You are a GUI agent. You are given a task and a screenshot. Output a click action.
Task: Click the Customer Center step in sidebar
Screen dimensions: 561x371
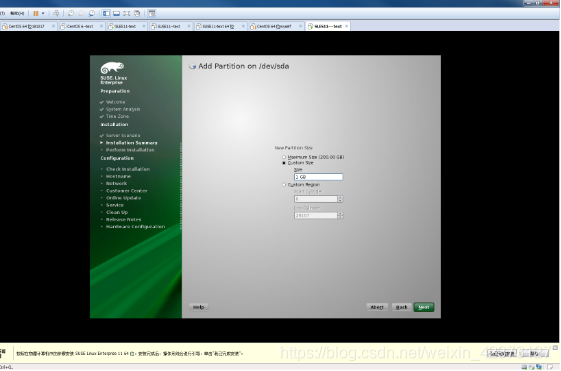(x=127, y=191)
